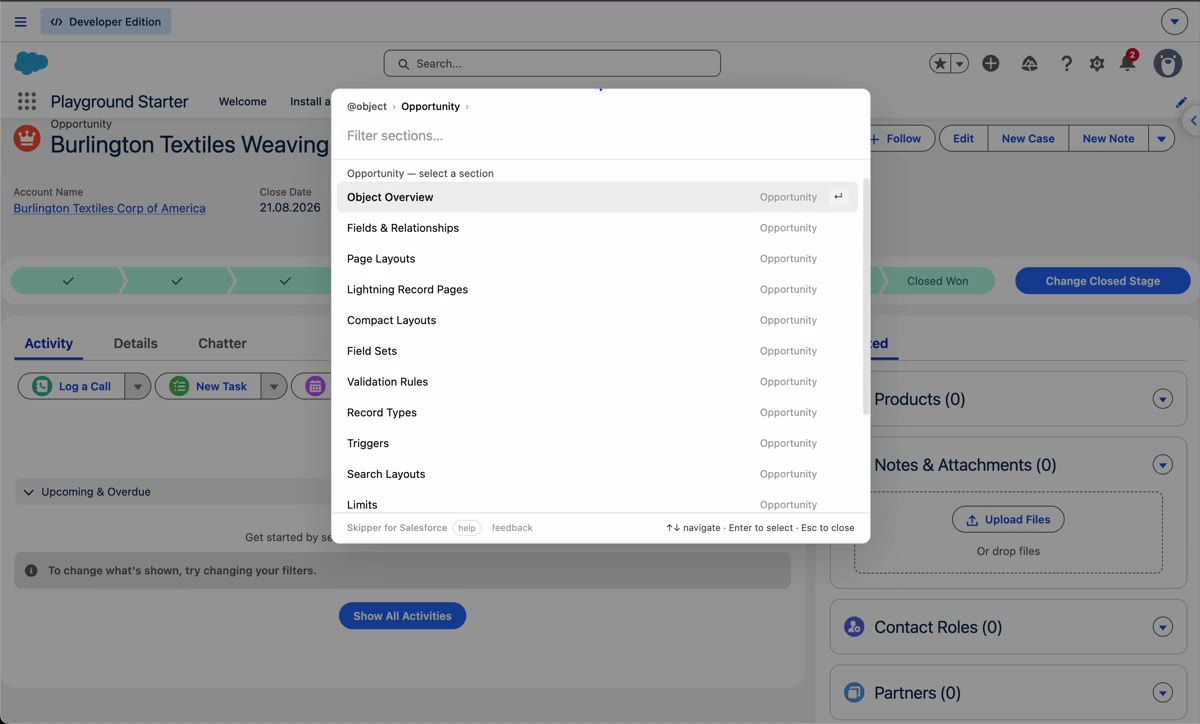This screenshot has width=1200, height=724.
Task: Click the Closed Won stage
Action: click(x=937, y=281)
